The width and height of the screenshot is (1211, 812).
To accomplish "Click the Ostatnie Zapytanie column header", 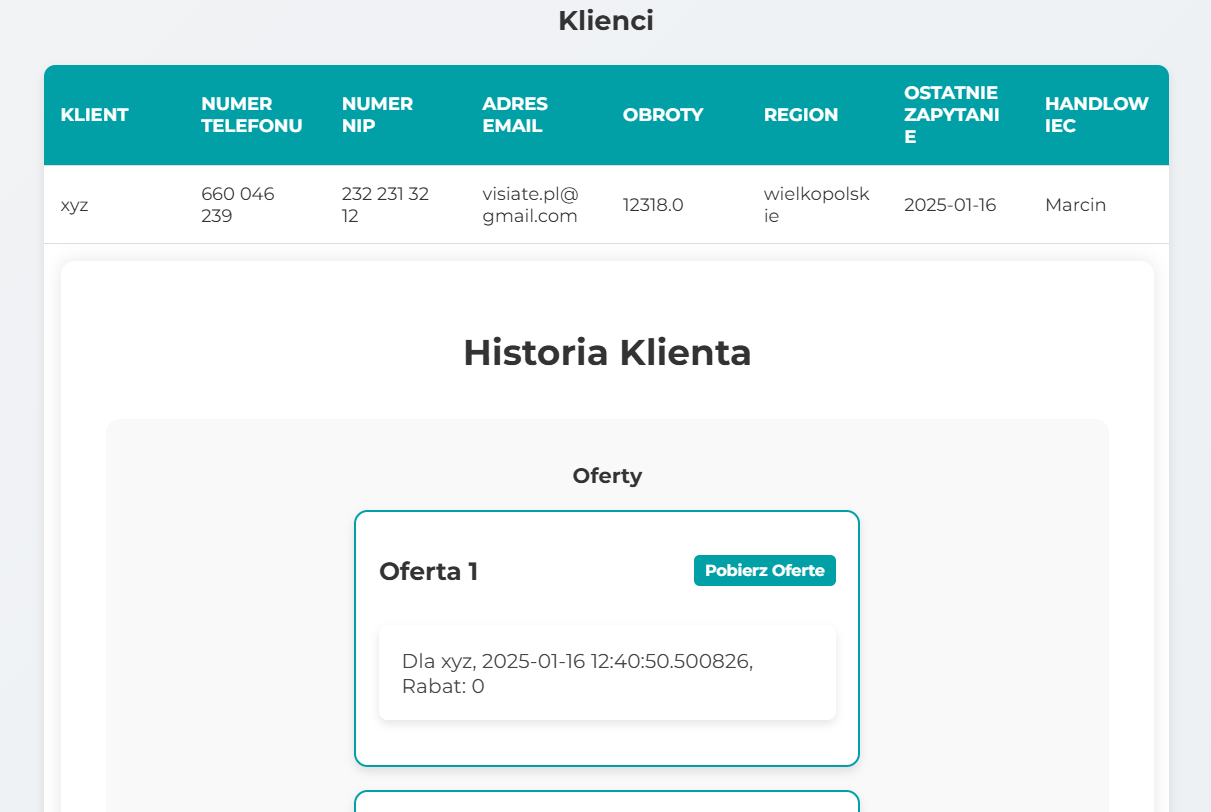I will [x=951, y=115].
